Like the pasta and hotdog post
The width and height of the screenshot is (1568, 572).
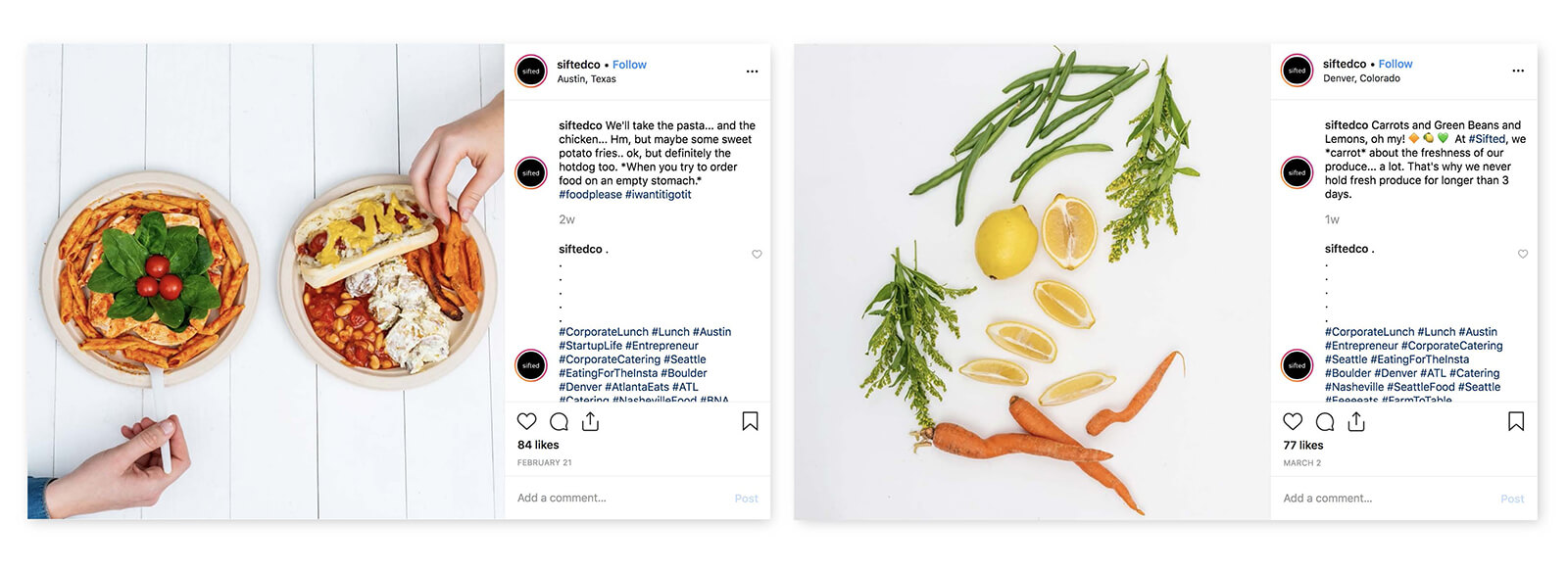pyautogui.click(x=526, y=421)
